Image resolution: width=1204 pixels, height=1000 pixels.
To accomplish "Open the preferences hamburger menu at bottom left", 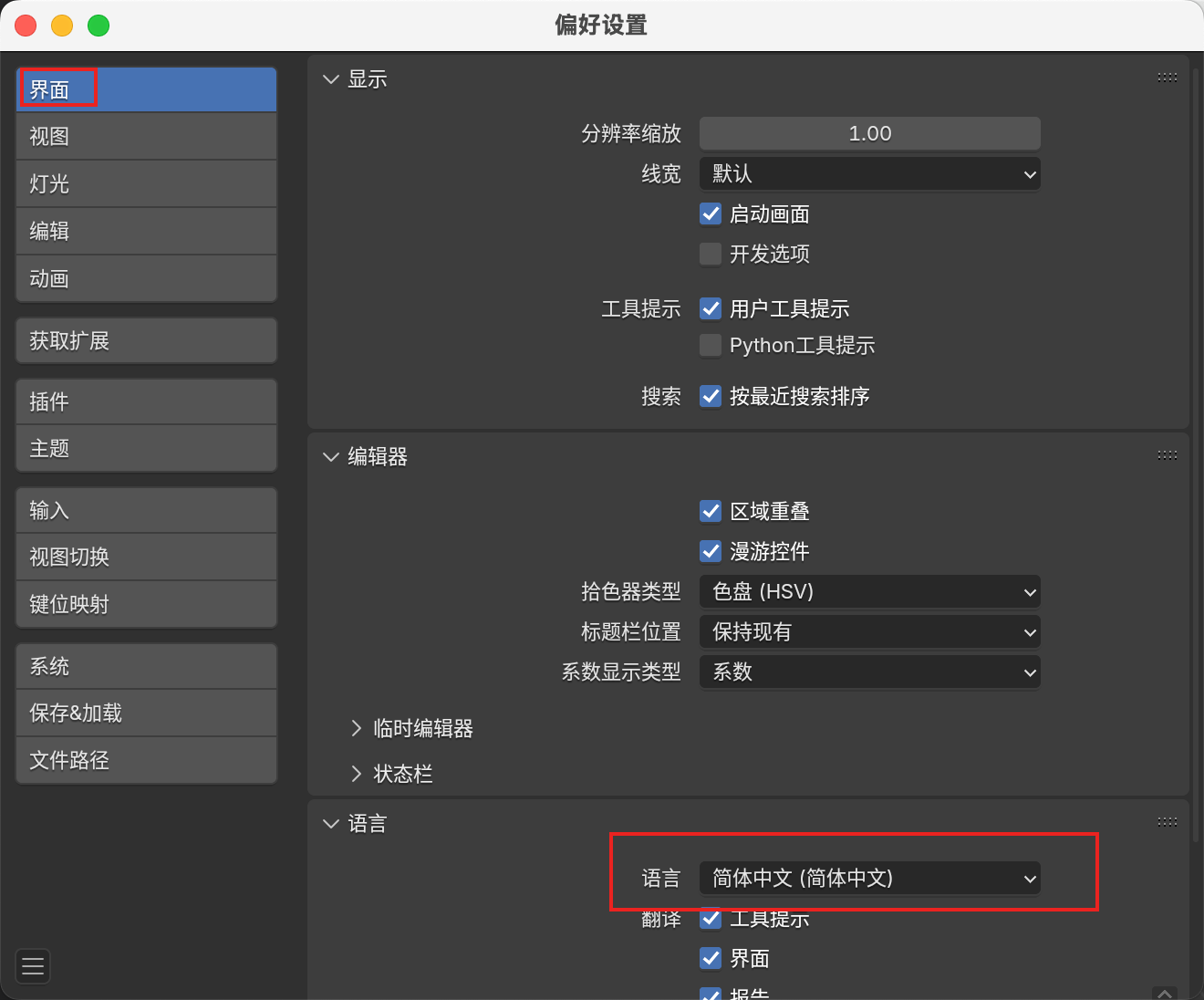I will 32,966.
